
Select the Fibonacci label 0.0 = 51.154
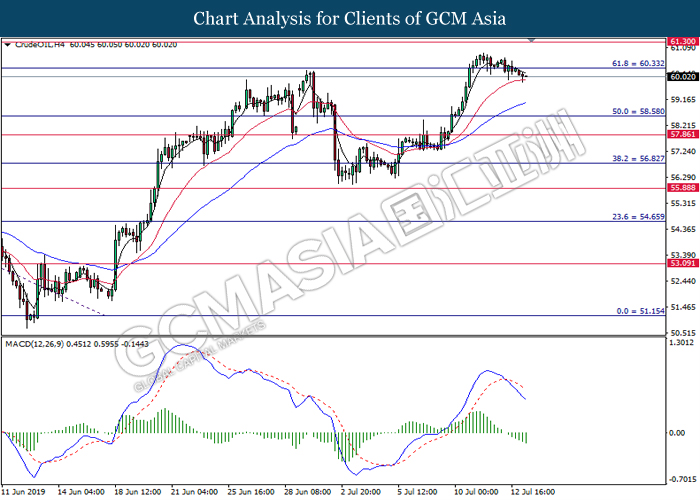[x=640, y=311]
